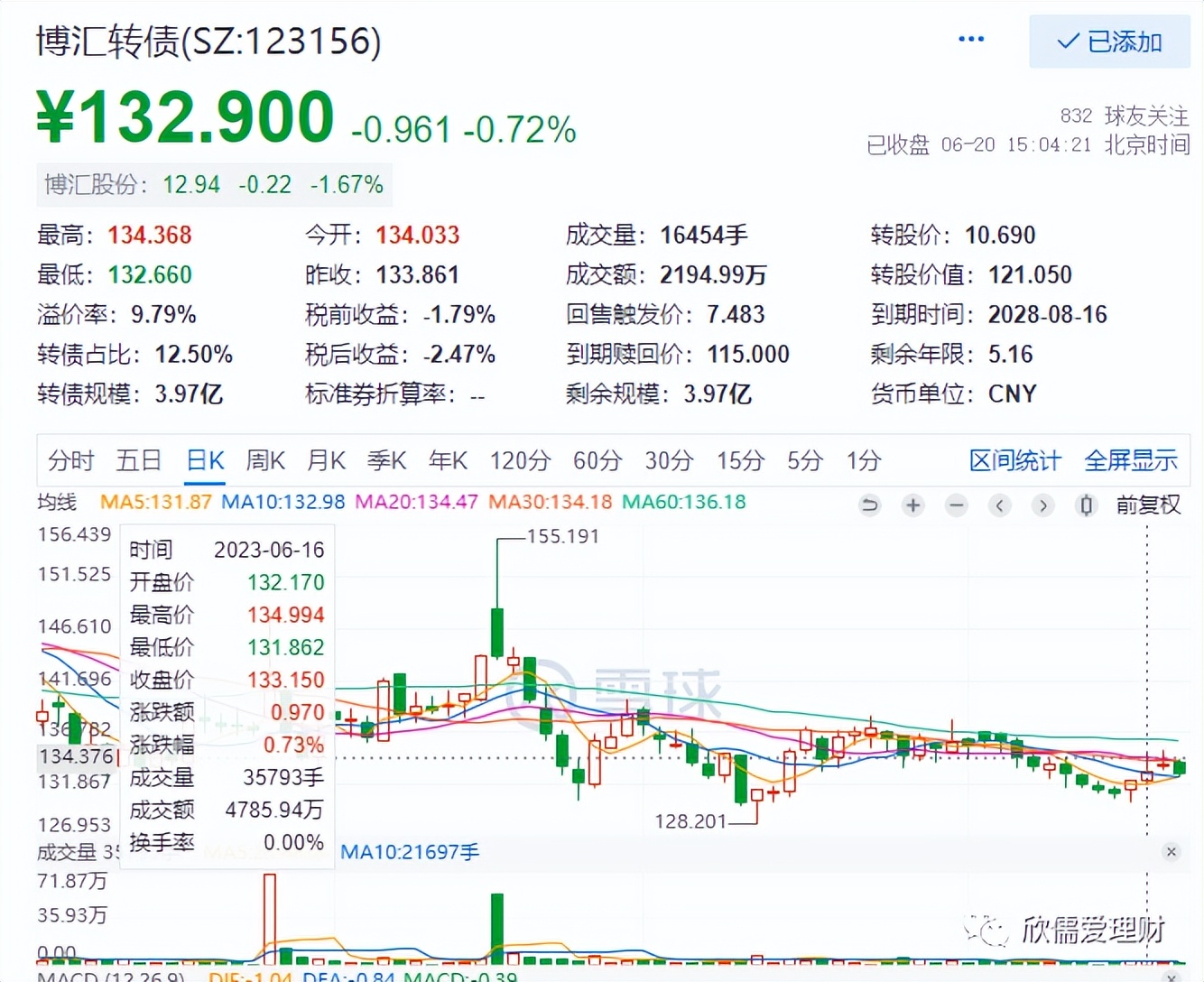Open the 前复权 adjustment dropdown

pyautogui.click(x=1149, y=505)
